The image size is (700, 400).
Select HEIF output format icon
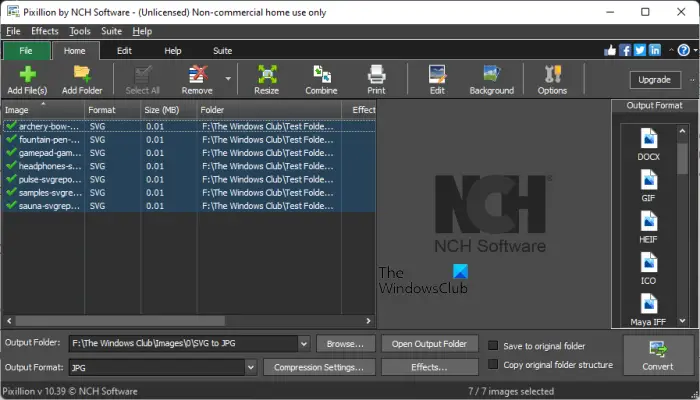click(649, 227)
